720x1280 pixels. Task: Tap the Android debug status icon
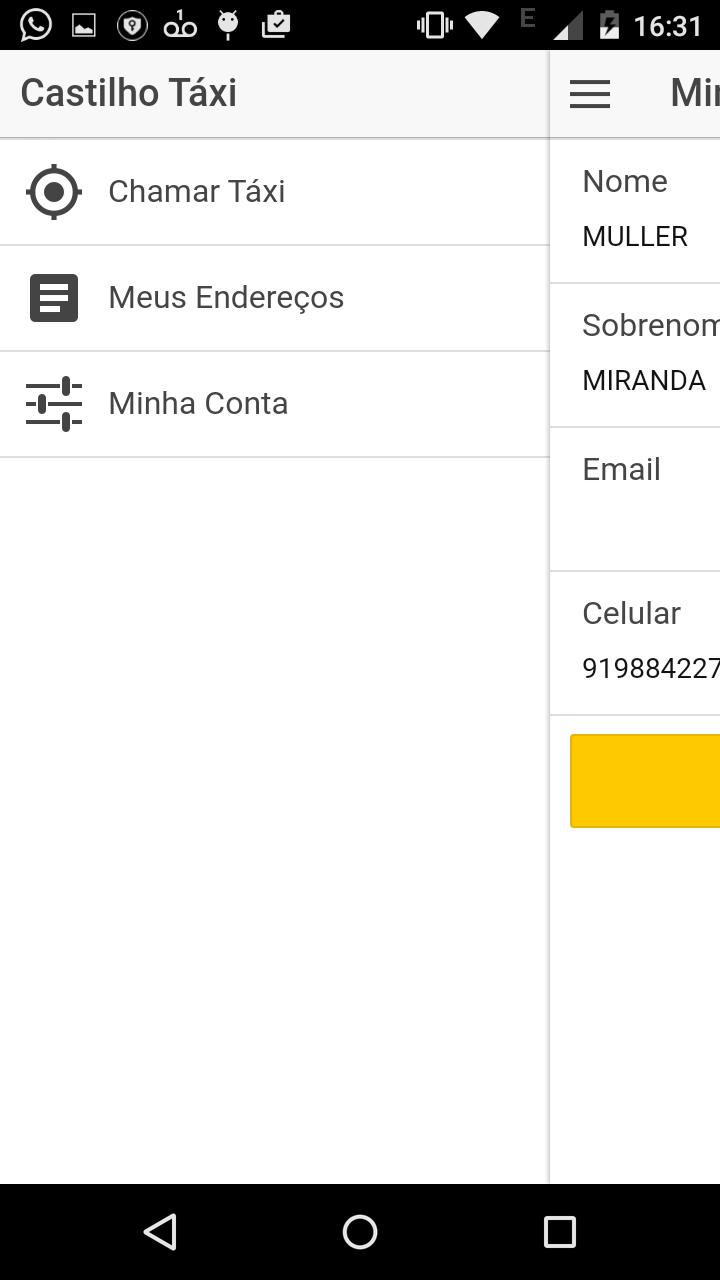click(x=228, y=25)
